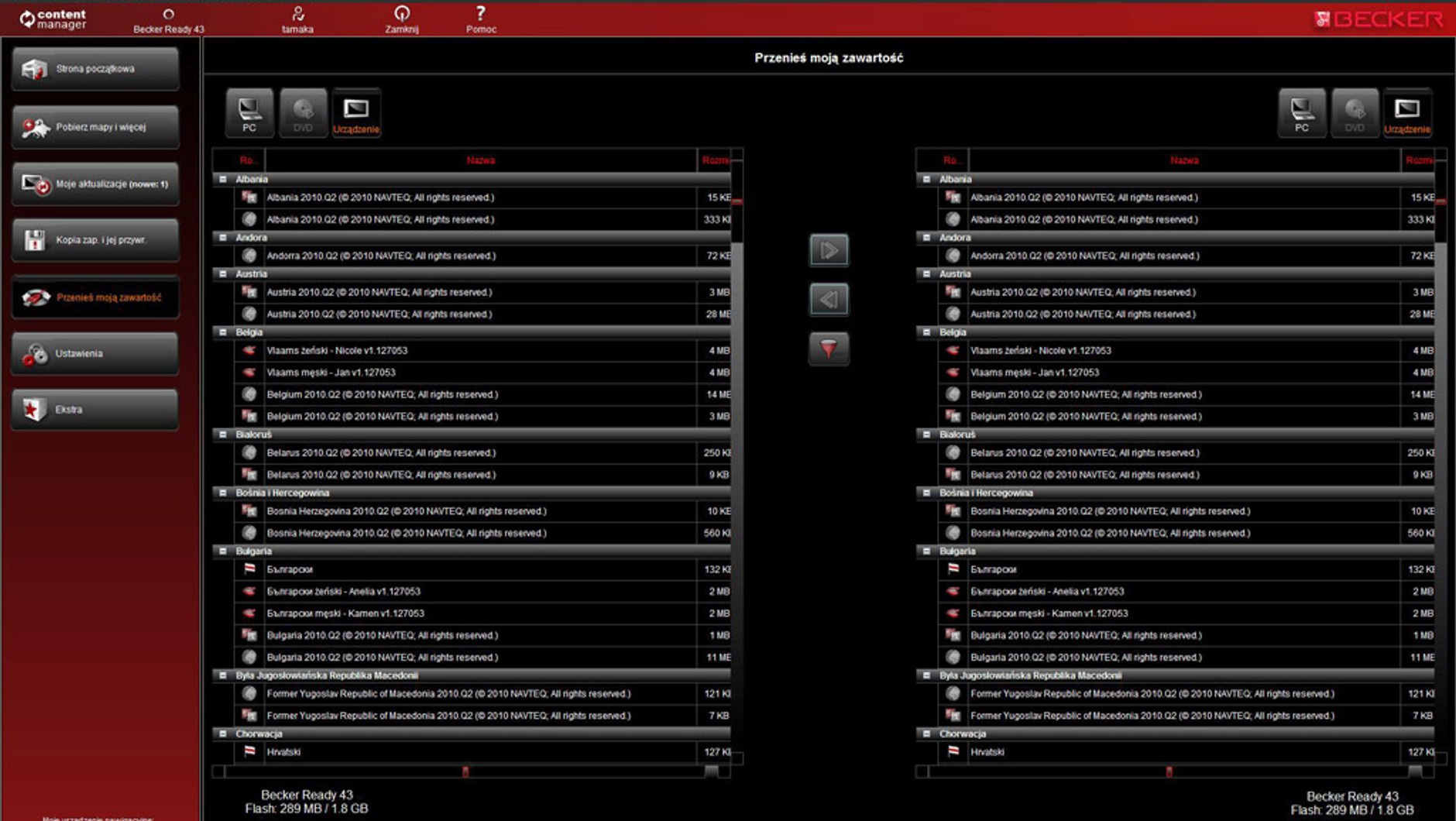Open Moje aktualizacje section

click(x=95, y=184)
